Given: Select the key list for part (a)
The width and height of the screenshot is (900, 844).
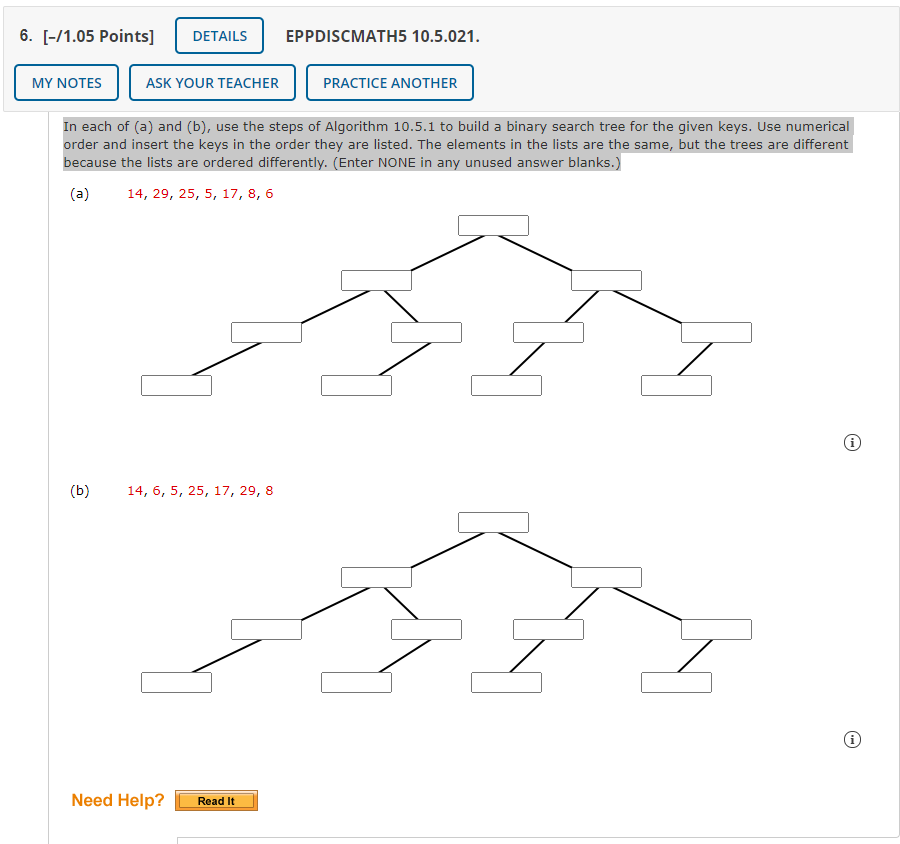Looking at the screenshot, I should click(x=201, y=193).
